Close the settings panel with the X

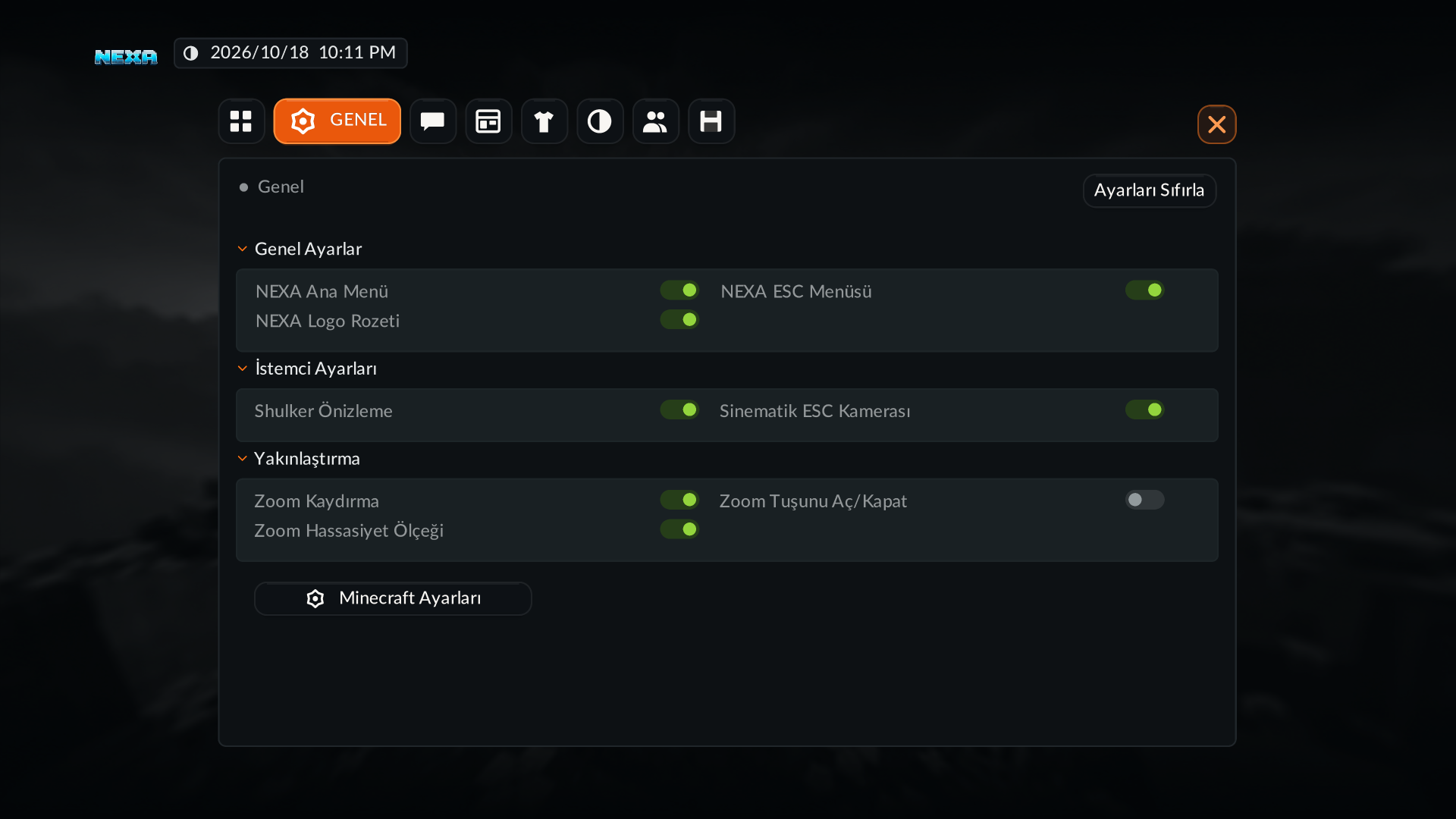1216,124
